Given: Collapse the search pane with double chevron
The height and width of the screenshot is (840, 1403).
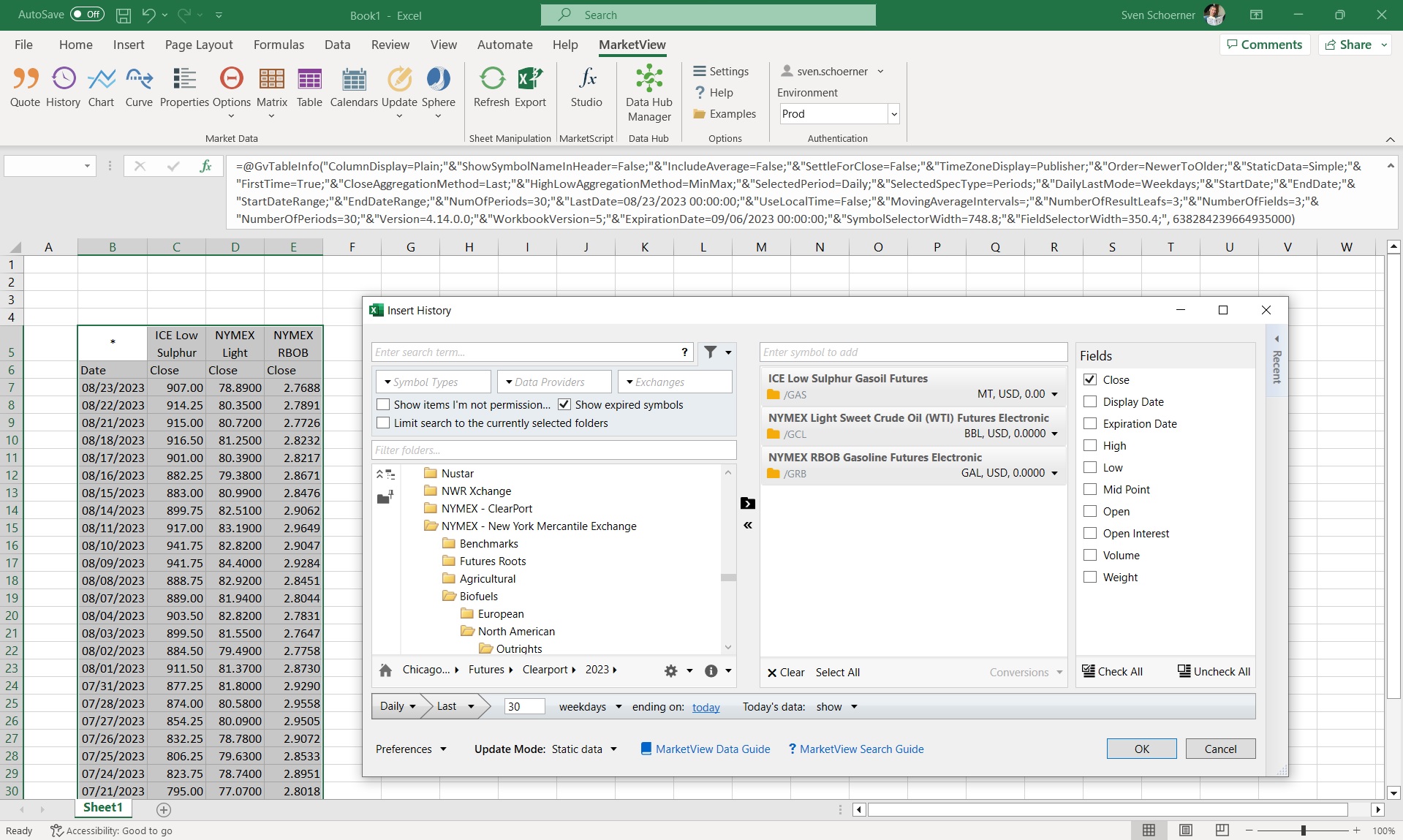Looking at the screenshot, I should pyautogui.click(x=747, y=525).
